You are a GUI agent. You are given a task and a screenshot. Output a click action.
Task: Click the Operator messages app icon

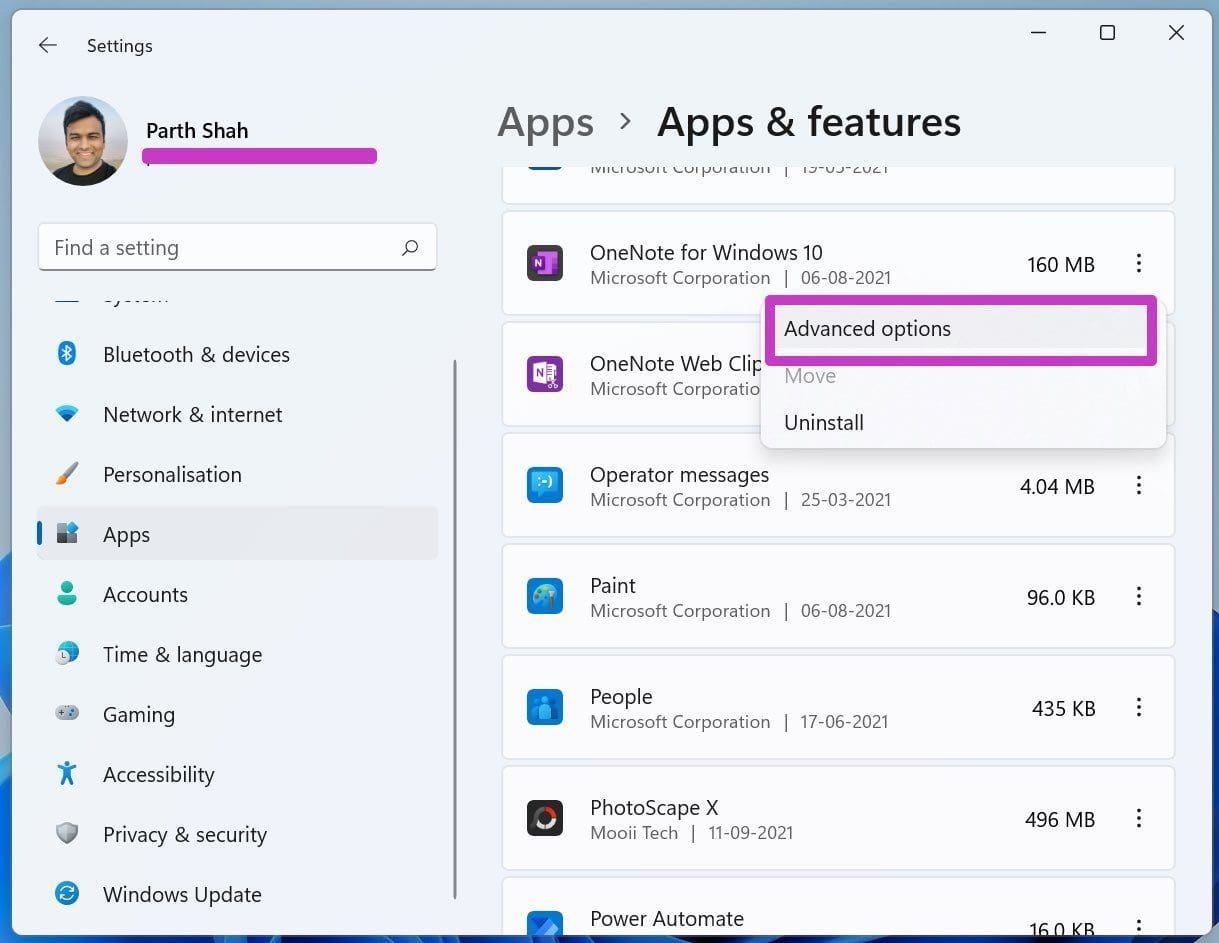[545, 485]
